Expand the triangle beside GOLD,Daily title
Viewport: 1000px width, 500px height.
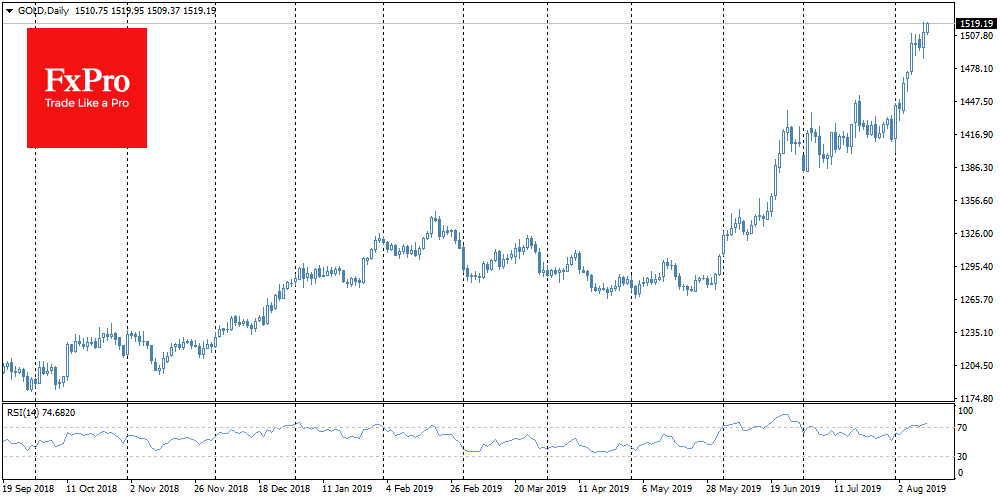pos(9,10)
